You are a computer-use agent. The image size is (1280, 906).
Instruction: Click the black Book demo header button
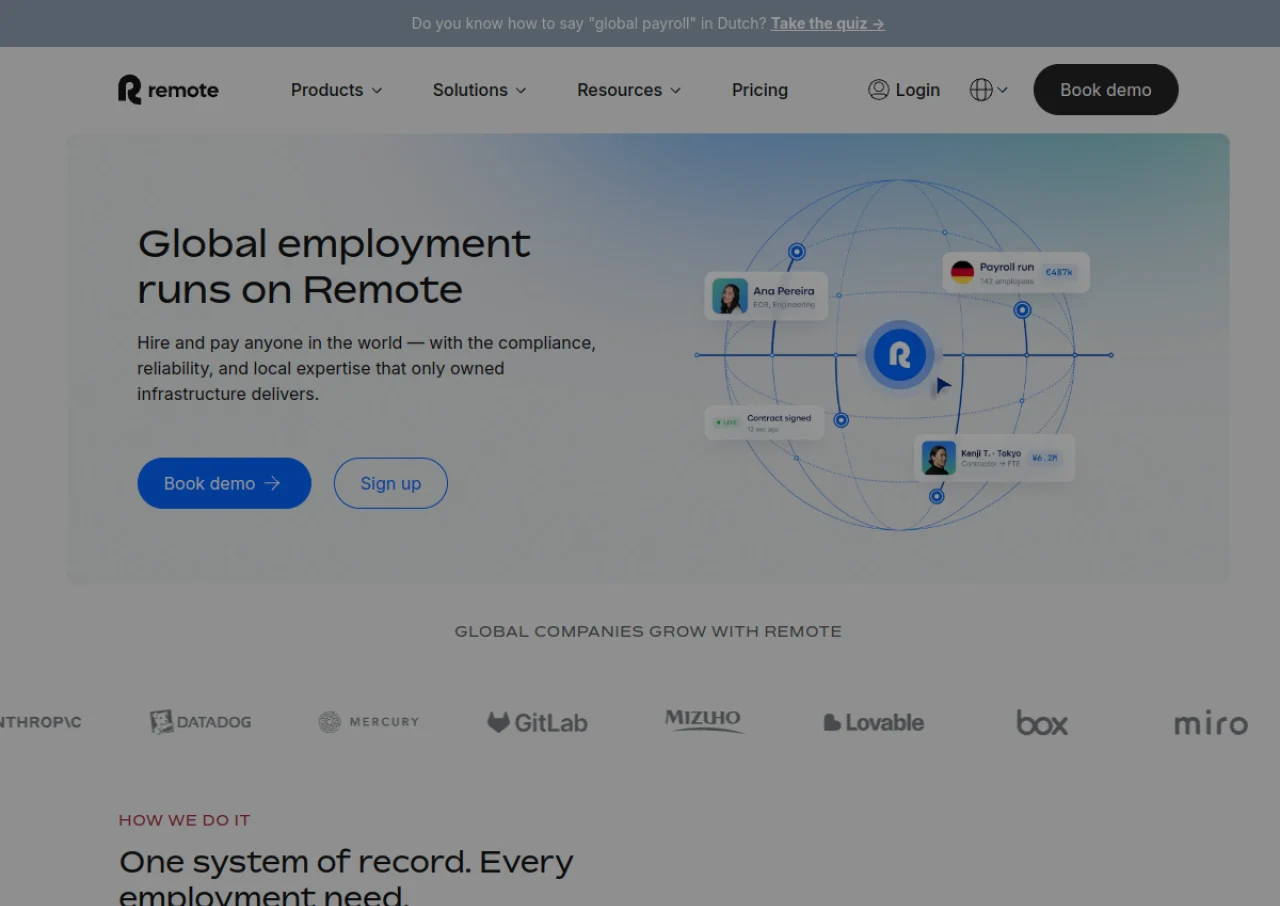pyautogui.click(x=1106, y=90)
